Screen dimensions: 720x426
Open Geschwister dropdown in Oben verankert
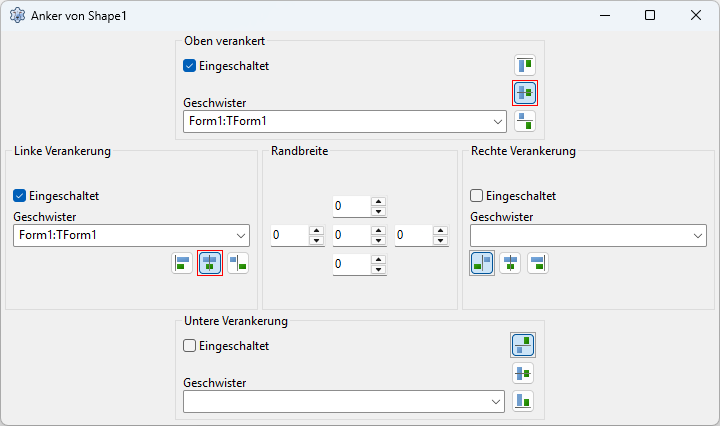[345, 122]
